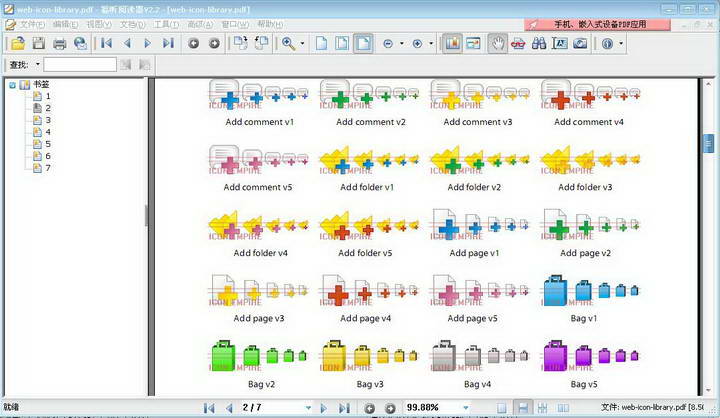Open the 工具(T) menu

click(x=166, y=24)
